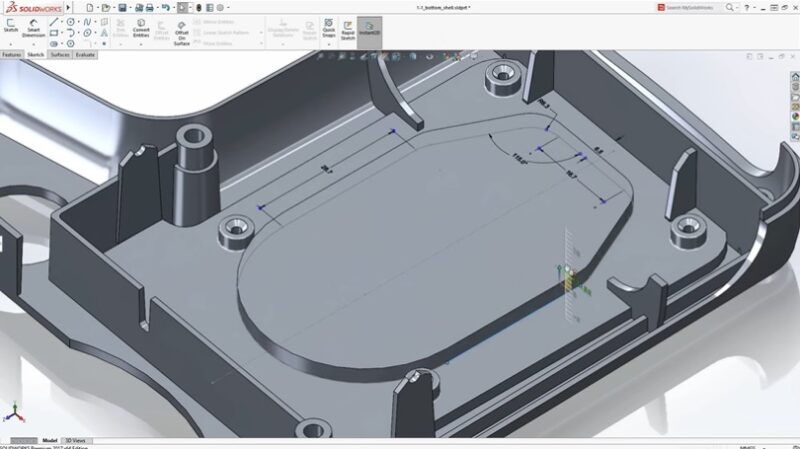This screenshot has width=800, height=449.
Task: Open the File Properties icon
Action: point(210,8)
